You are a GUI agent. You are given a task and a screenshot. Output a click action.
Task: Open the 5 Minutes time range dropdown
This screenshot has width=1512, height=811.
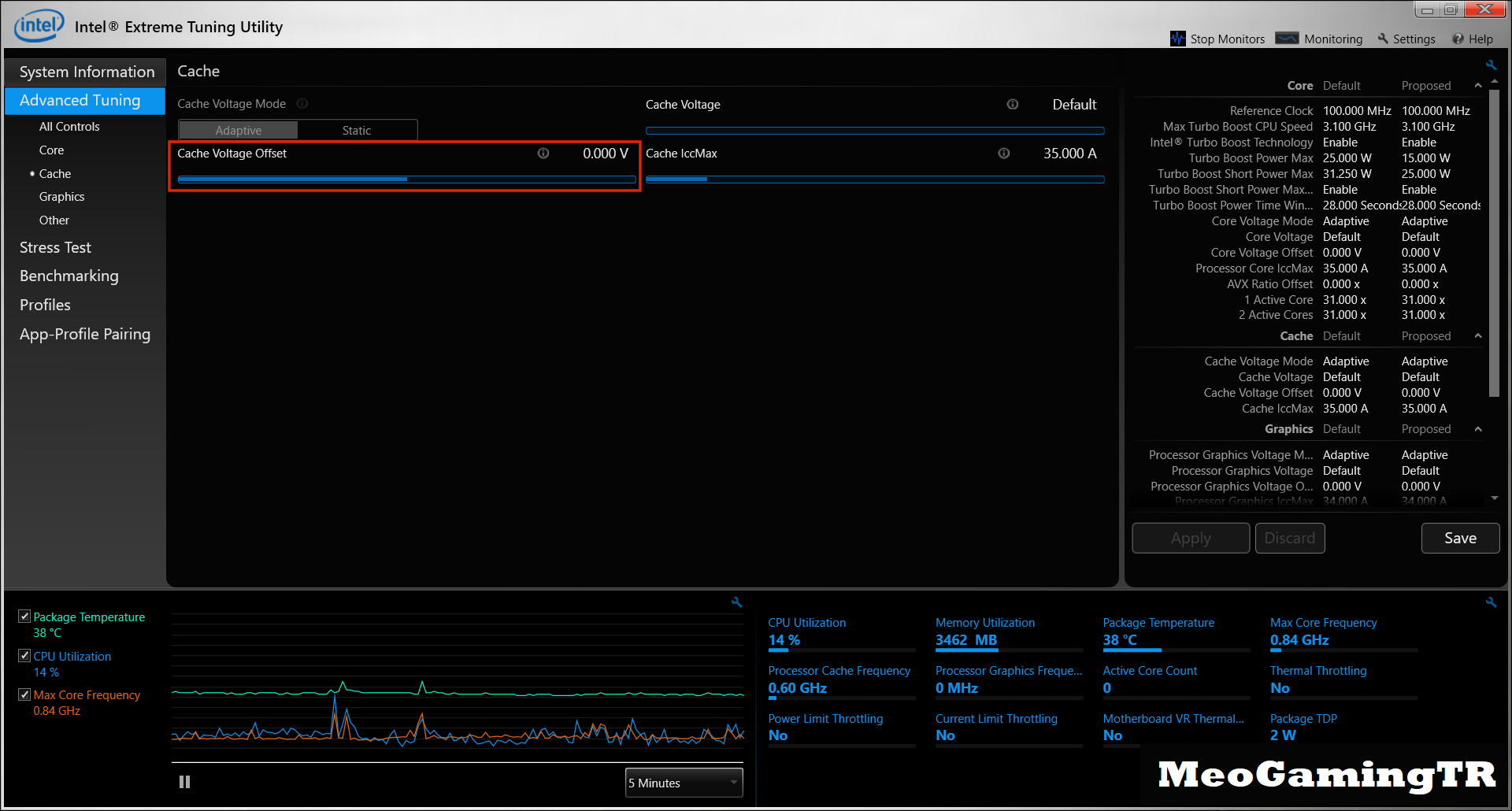point(684,783)
